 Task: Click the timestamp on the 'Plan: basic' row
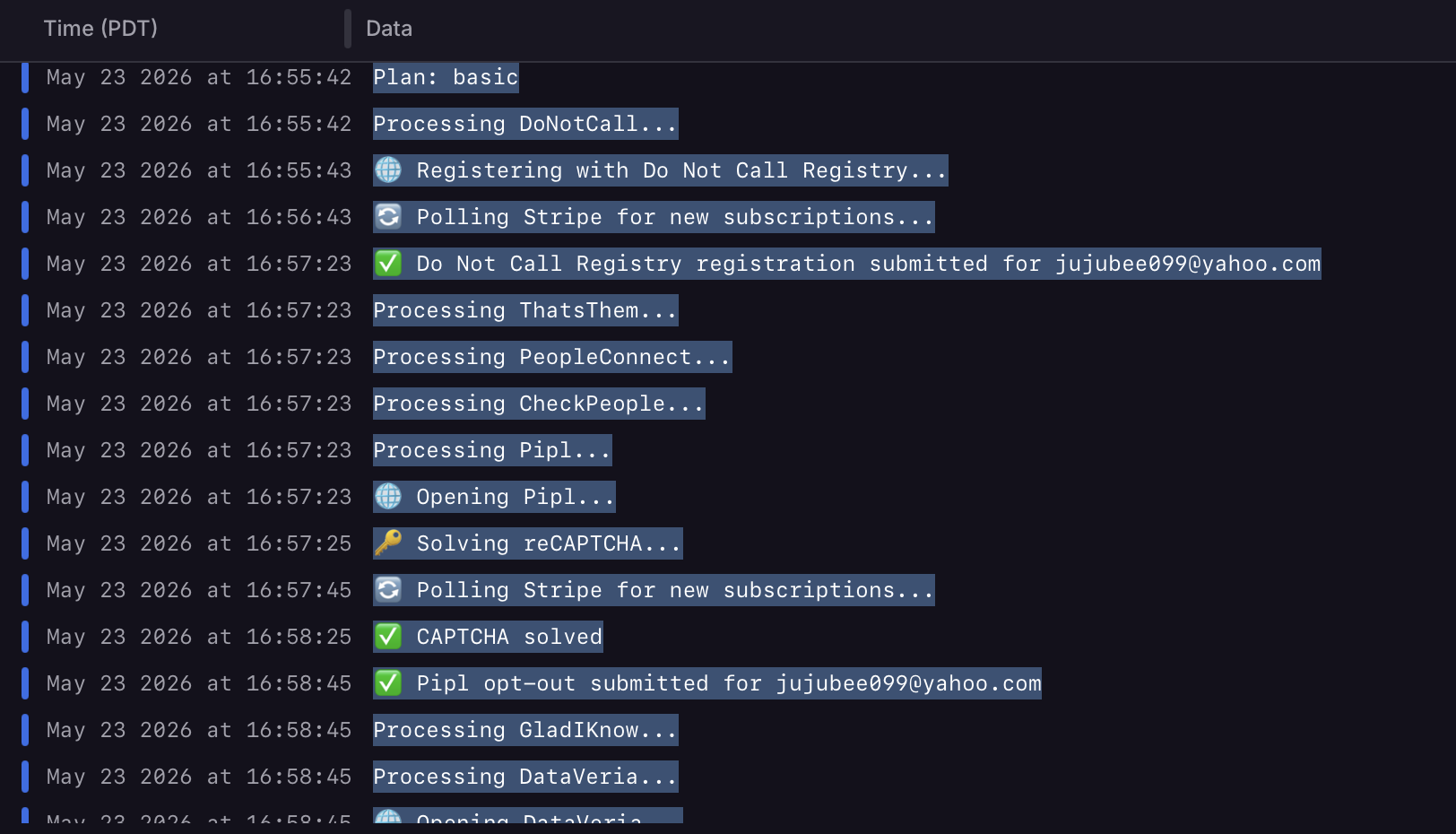click(199, 77)
